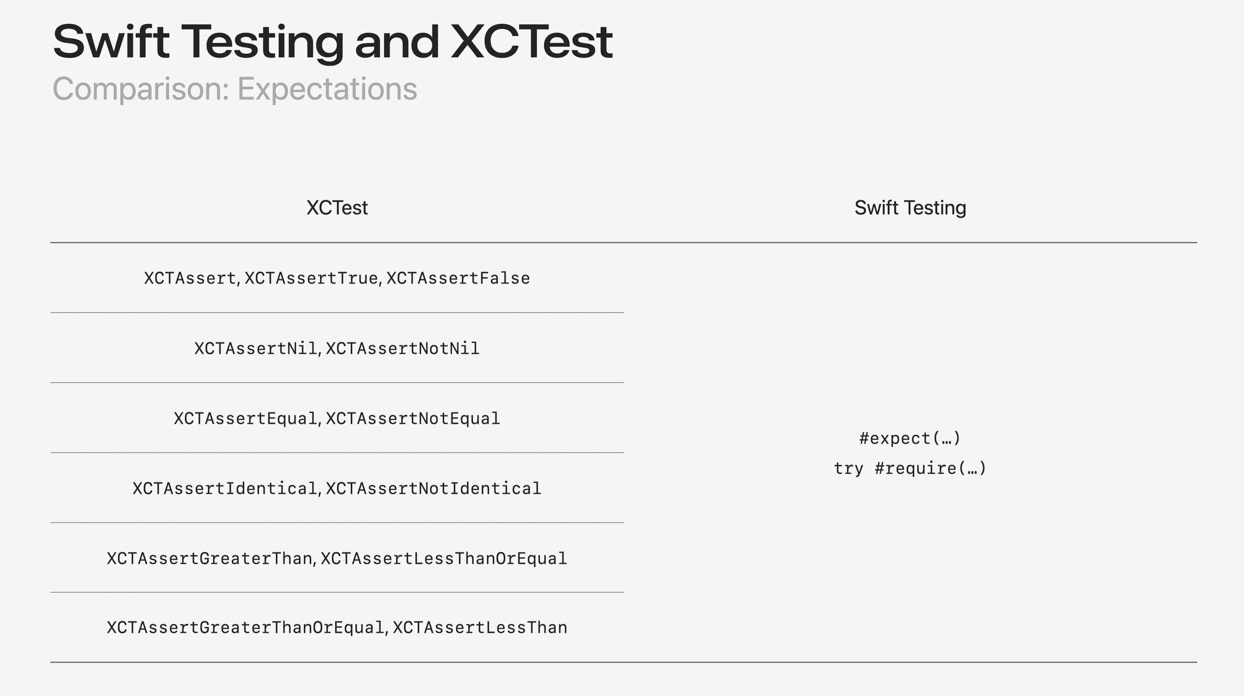Image resolution: width=1244 pixels, height=696 pixels.
Task: Click the Swift Testing column header
Action: (910, 208)
